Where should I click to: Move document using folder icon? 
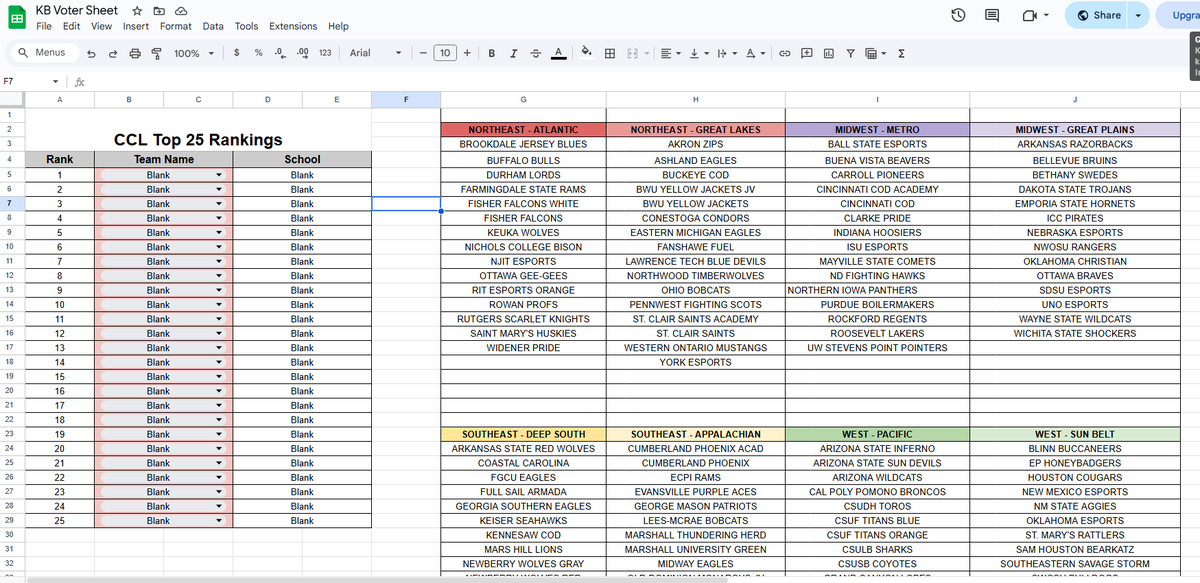tap(159, 10)
